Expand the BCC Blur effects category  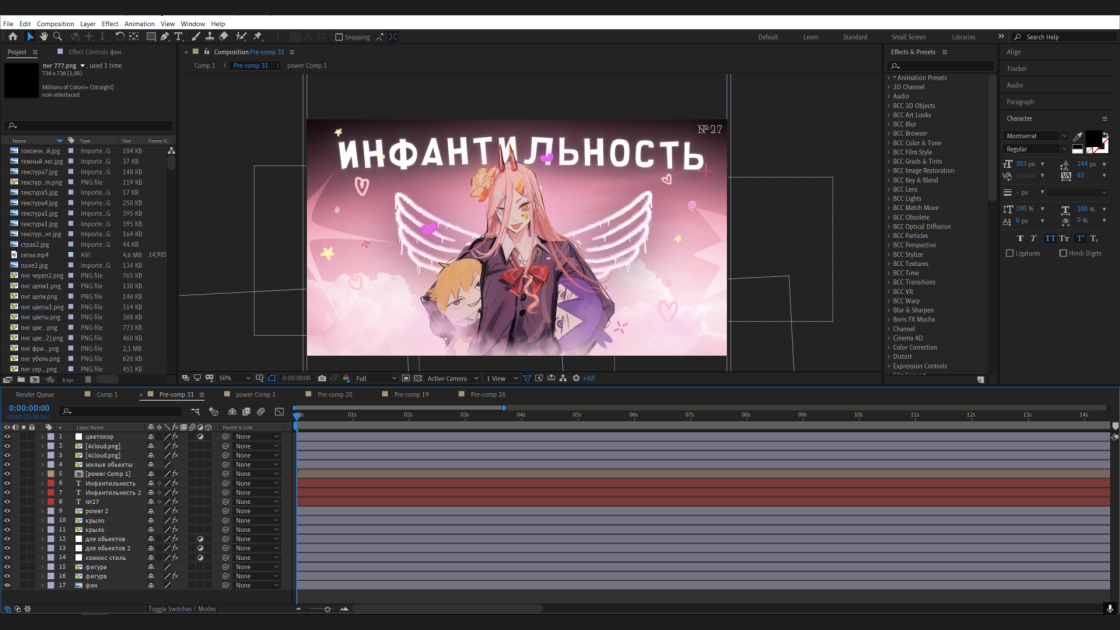[x=889, y=124]
